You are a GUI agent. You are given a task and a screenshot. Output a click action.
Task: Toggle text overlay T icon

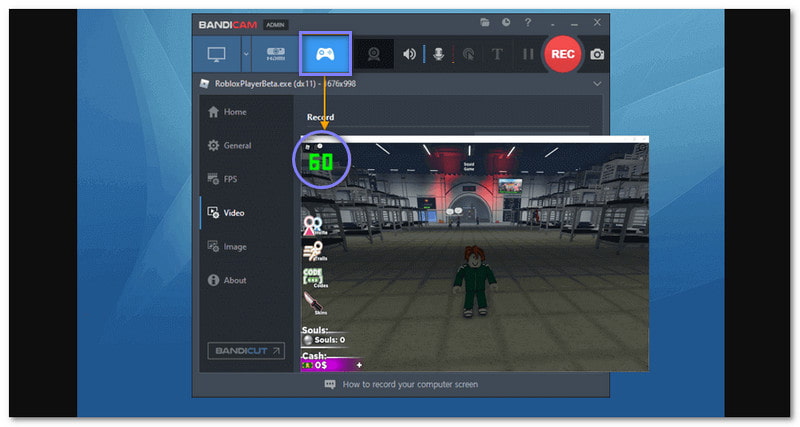click(497, 54)
